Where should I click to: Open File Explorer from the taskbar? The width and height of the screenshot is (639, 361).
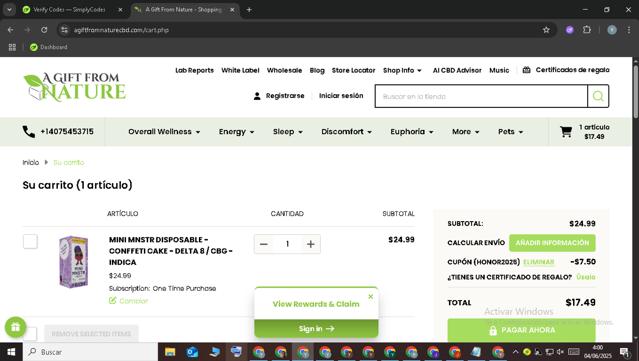click(x=170, y=352)
